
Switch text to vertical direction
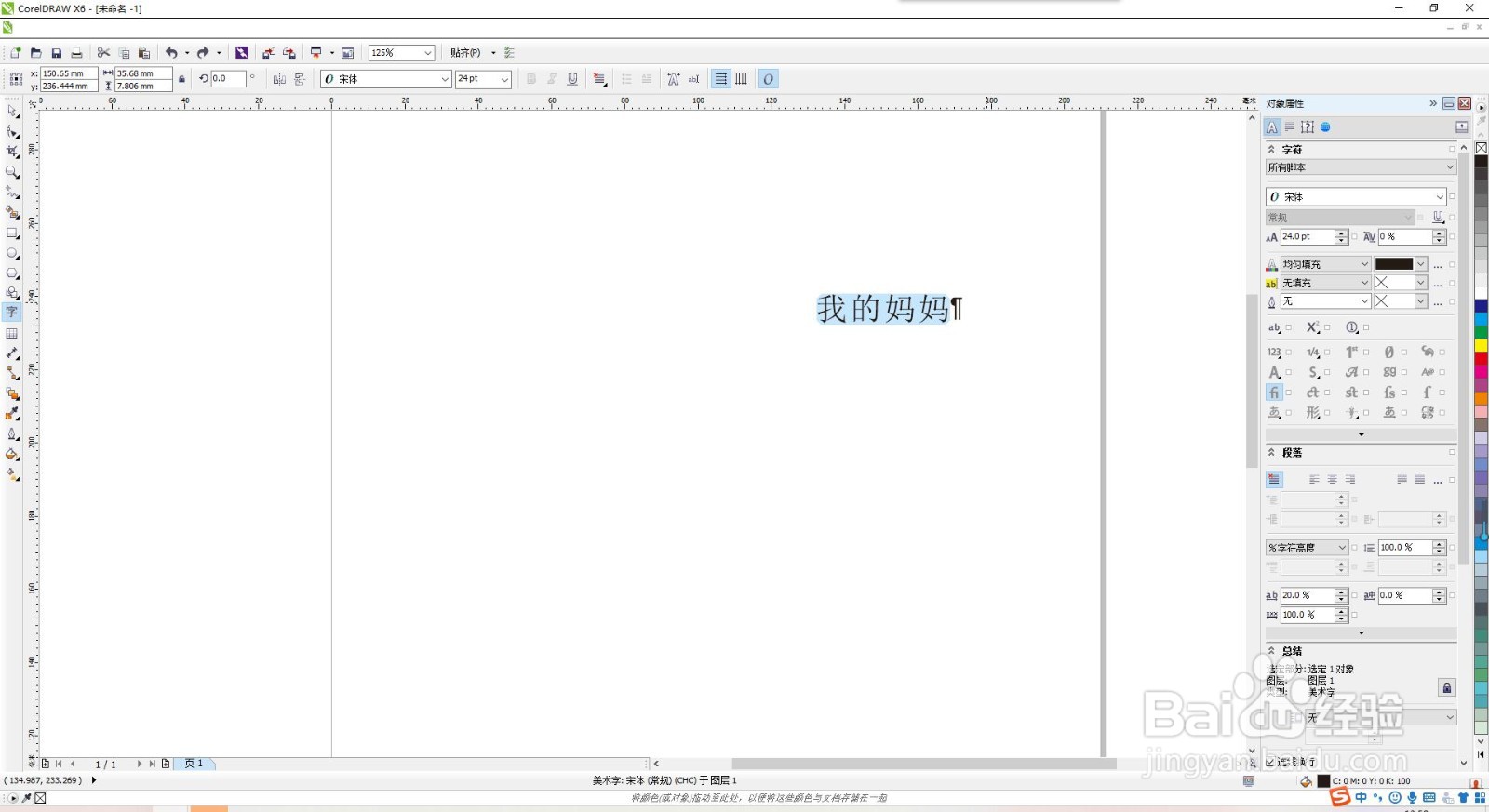point(742,79)
